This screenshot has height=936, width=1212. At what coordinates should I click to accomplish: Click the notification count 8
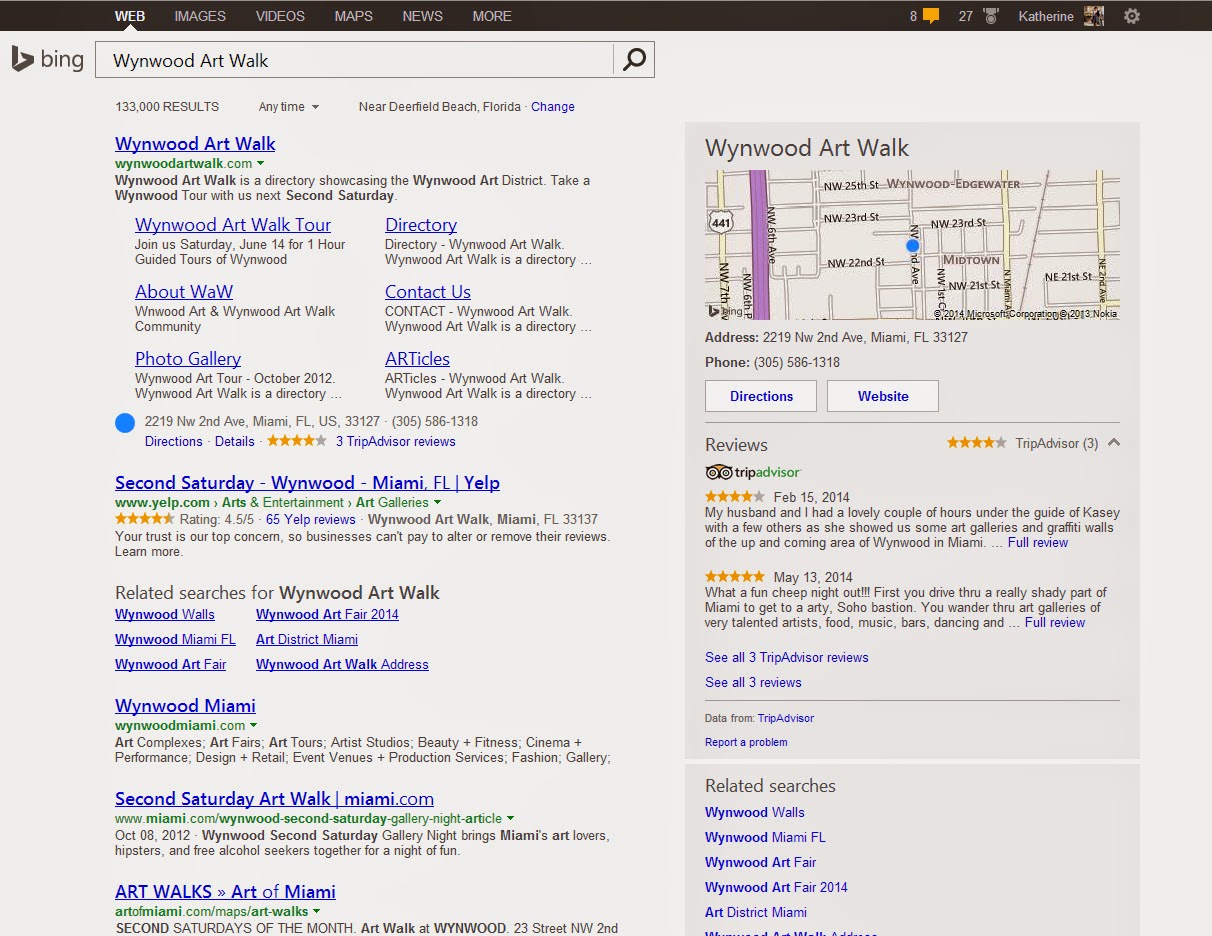(913, 16)
